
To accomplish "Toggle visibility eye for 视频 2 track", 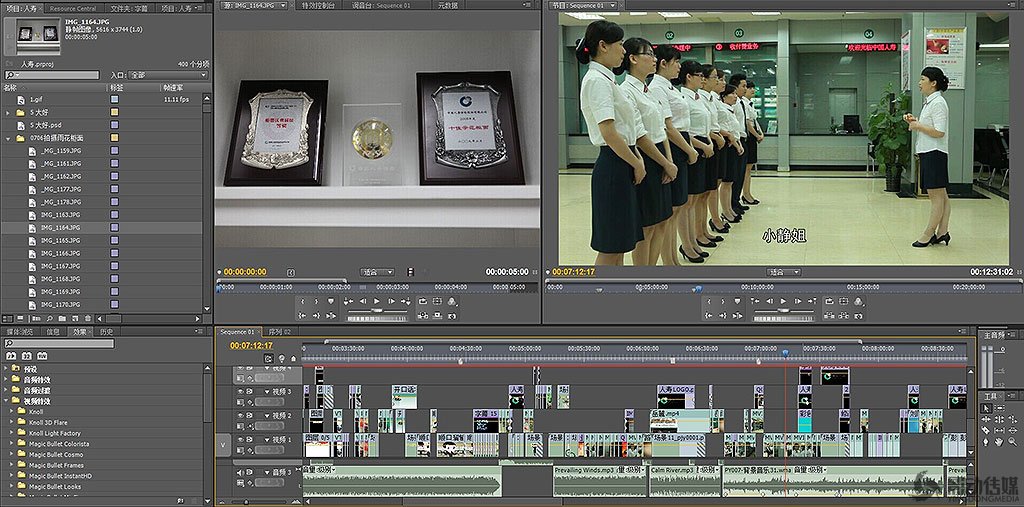I will (240, 414).
